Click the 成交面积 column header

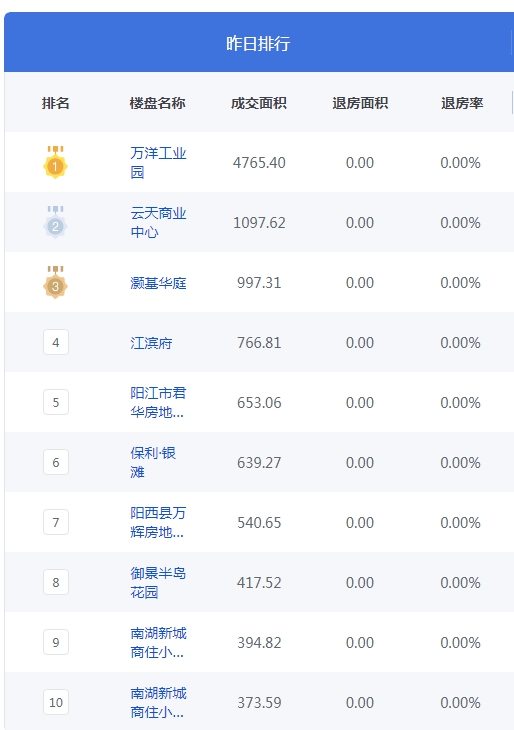(259, 103)
